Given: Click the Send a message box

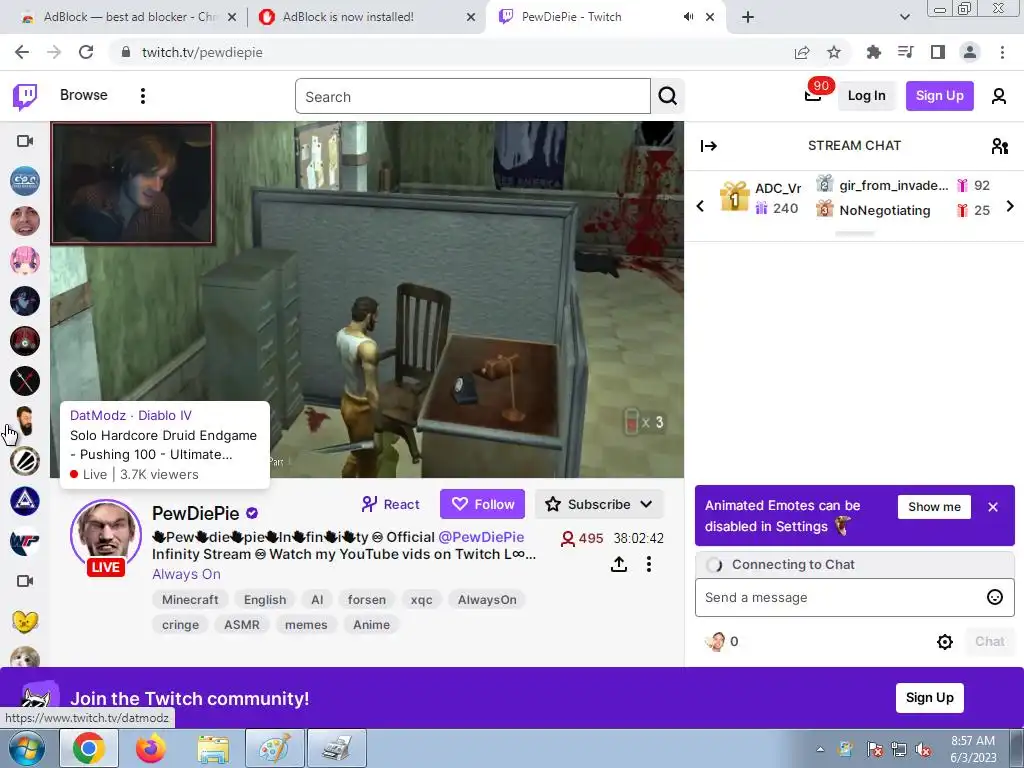Looking at the screenshot, I should 854,598.
